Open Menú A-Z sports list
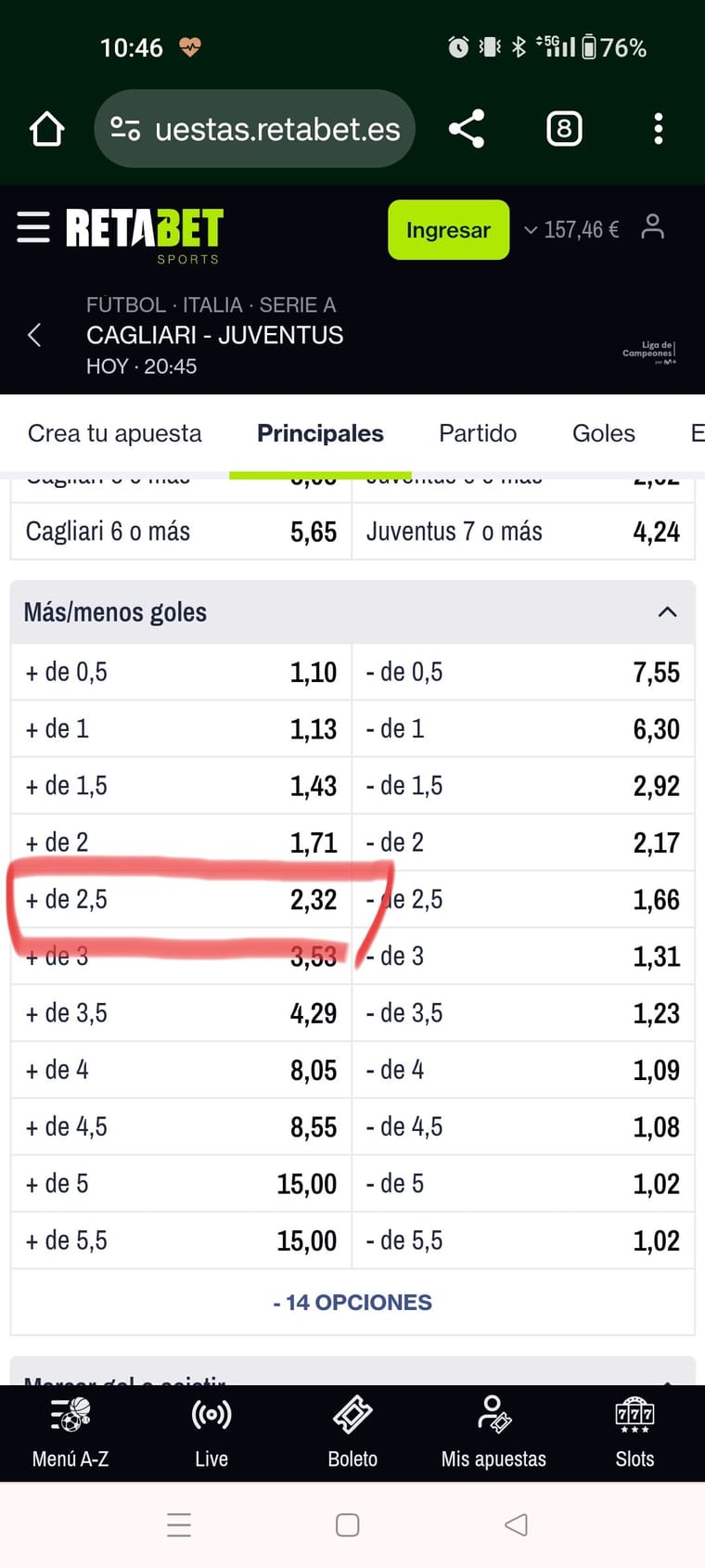The width and height of the screenshot is (705, 1568). 70,1433
